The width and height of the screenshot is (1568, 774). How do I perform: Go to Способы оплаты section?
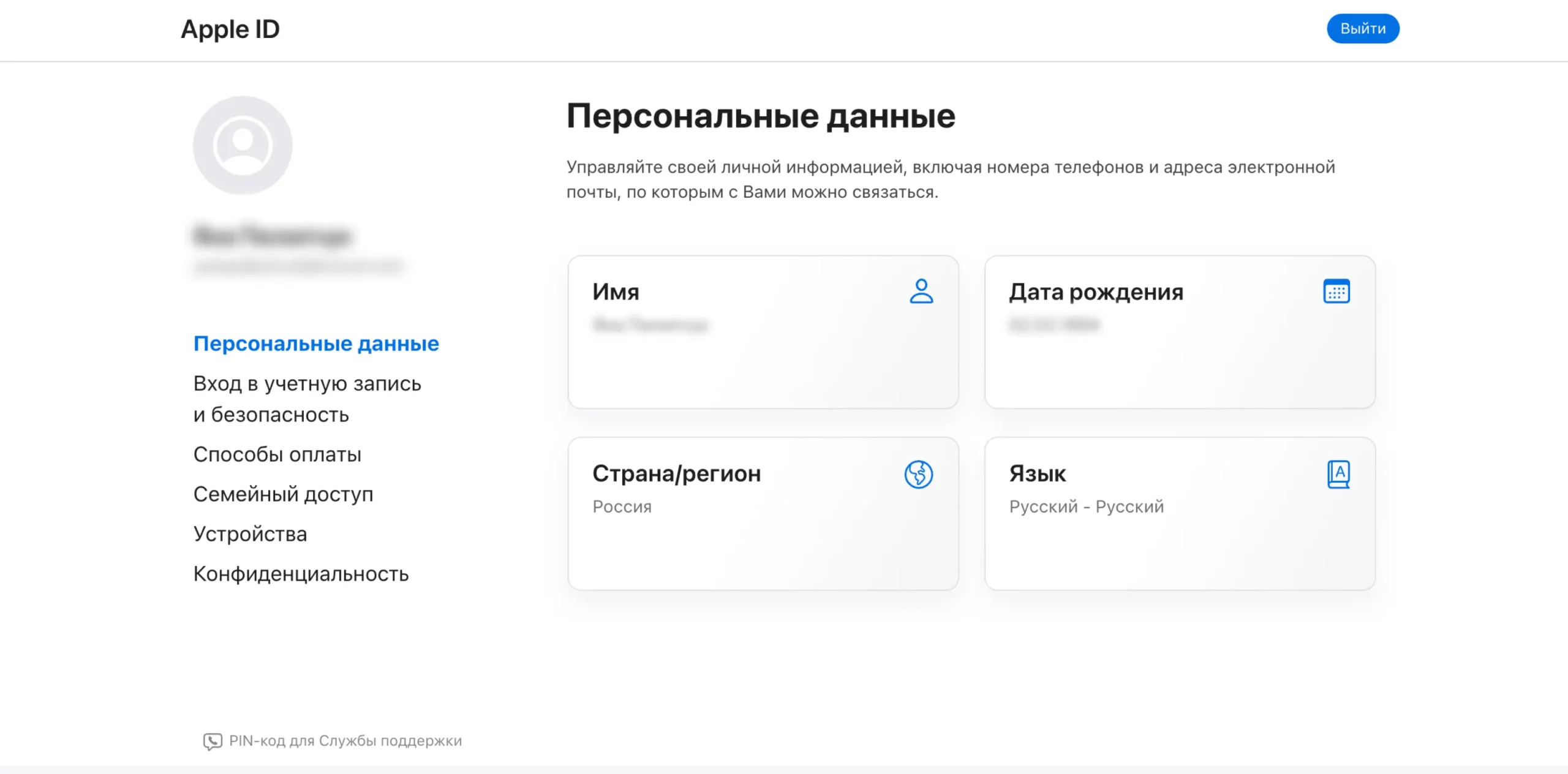(x=277, y=454)
